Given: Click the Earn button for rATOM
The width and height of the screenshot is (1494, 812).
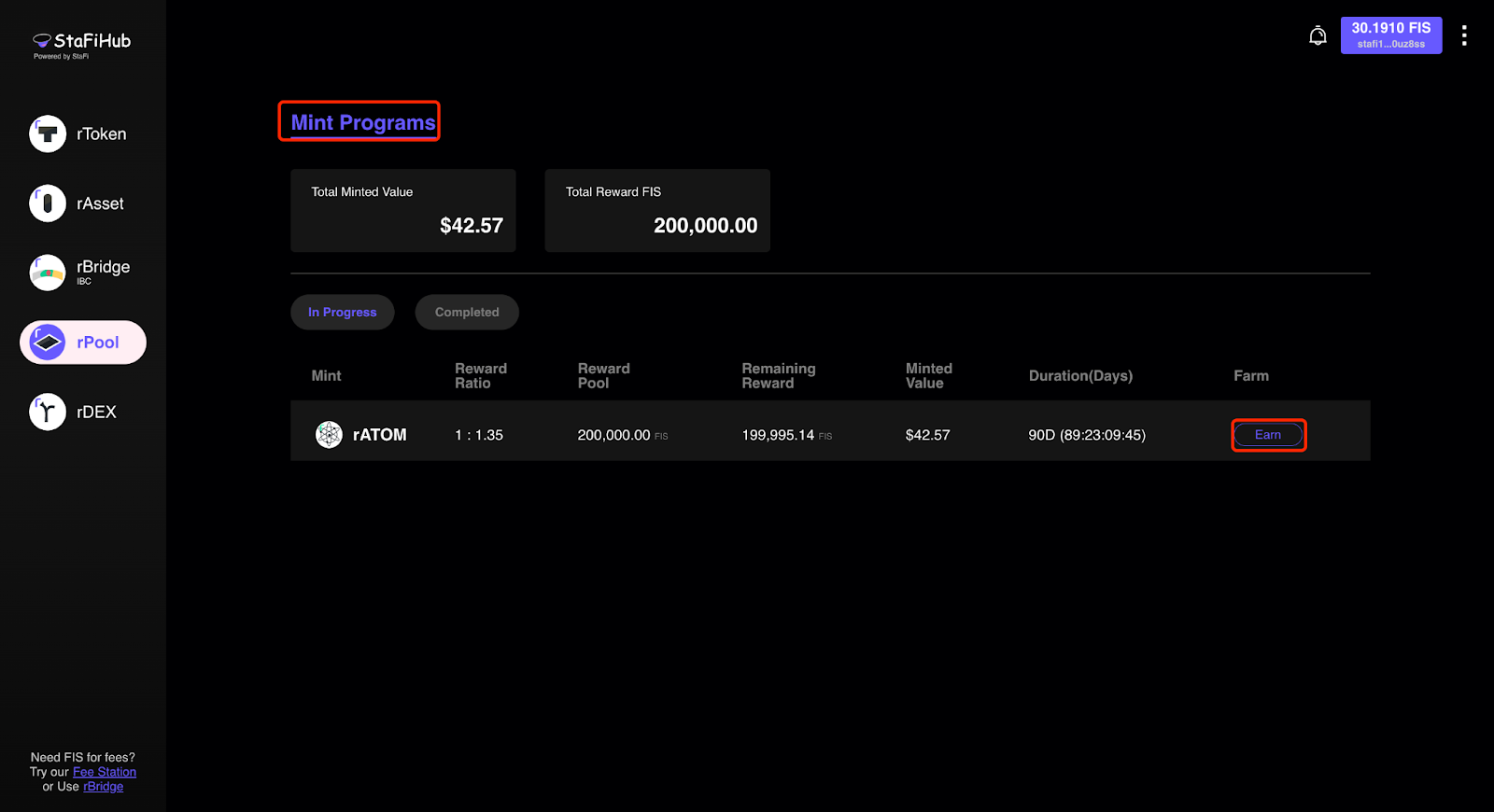Looking at the screenshot, I should (x=1268, y=435).
